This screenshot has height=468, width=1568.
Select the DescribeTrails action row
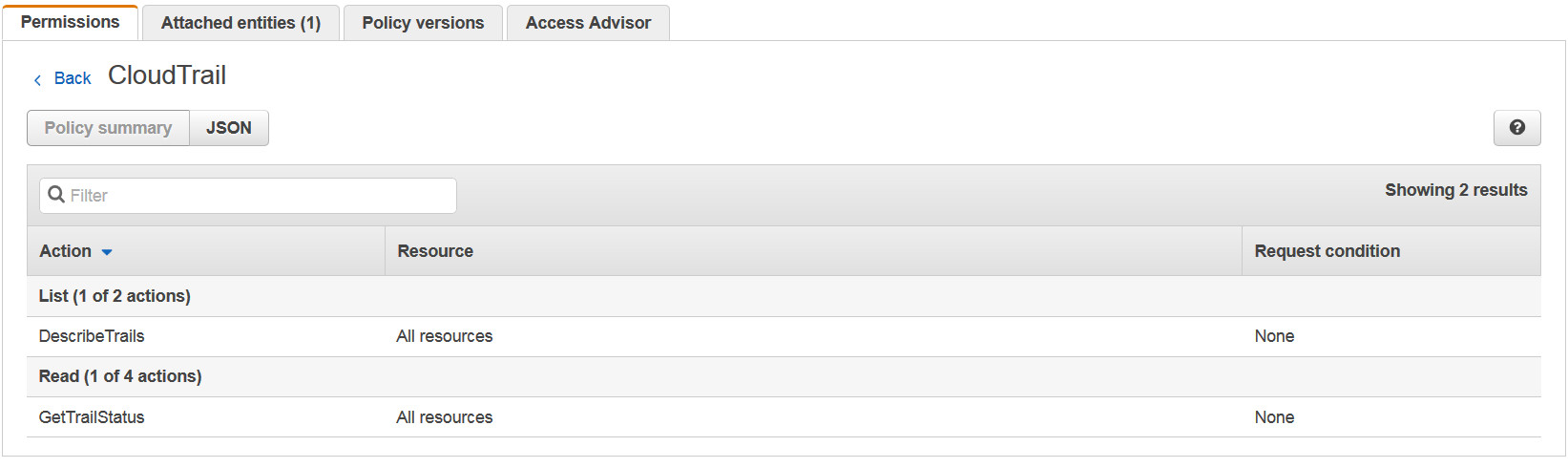92,336
